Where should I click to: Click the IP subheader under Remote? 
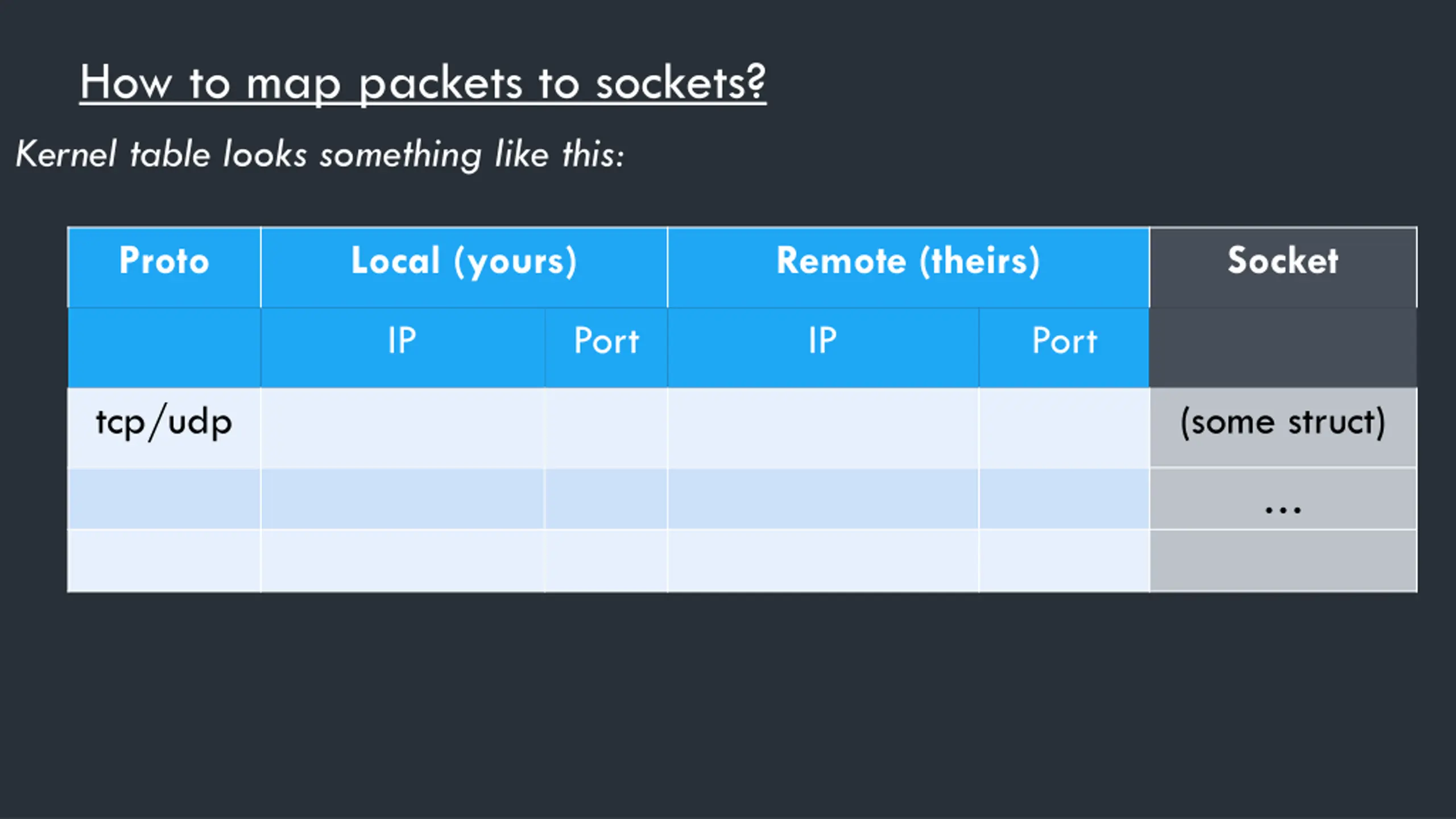pos(823,348)
